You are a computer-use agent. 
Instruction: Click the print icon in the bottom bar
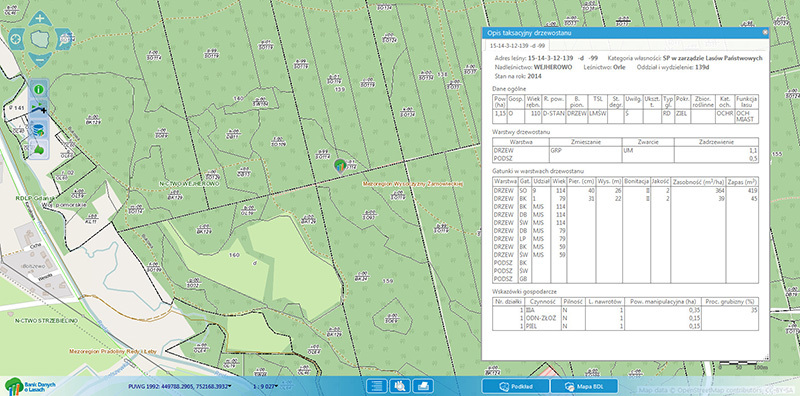pos(423,386)
